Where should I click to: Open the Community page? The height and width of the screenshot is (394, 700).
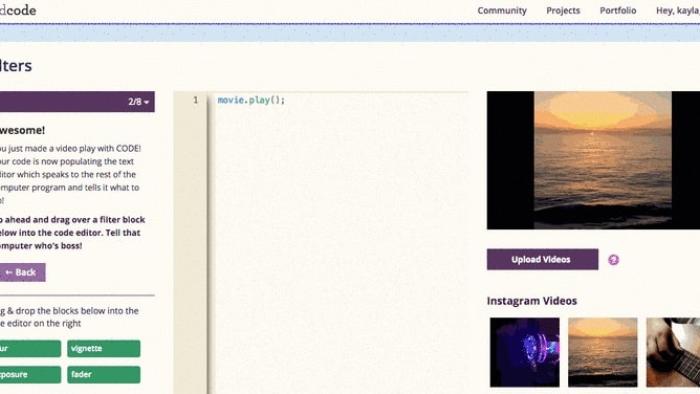click(x=502, y=10)
